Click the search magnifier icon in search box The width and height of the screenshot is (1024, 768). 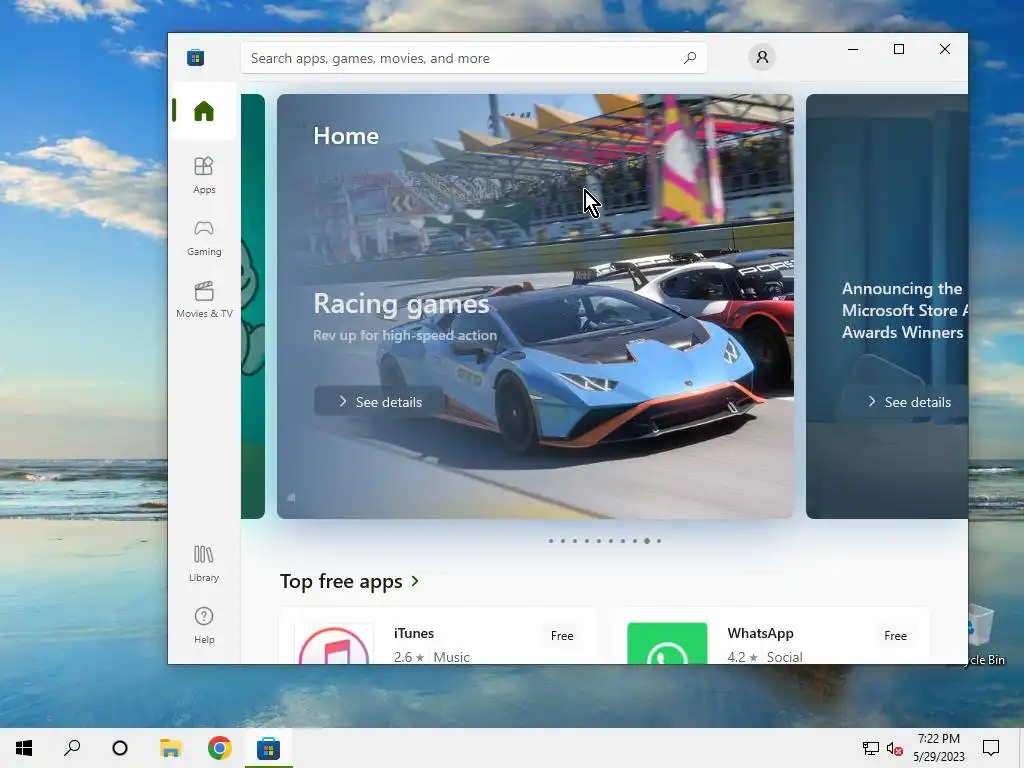click(x=690, y=58)
